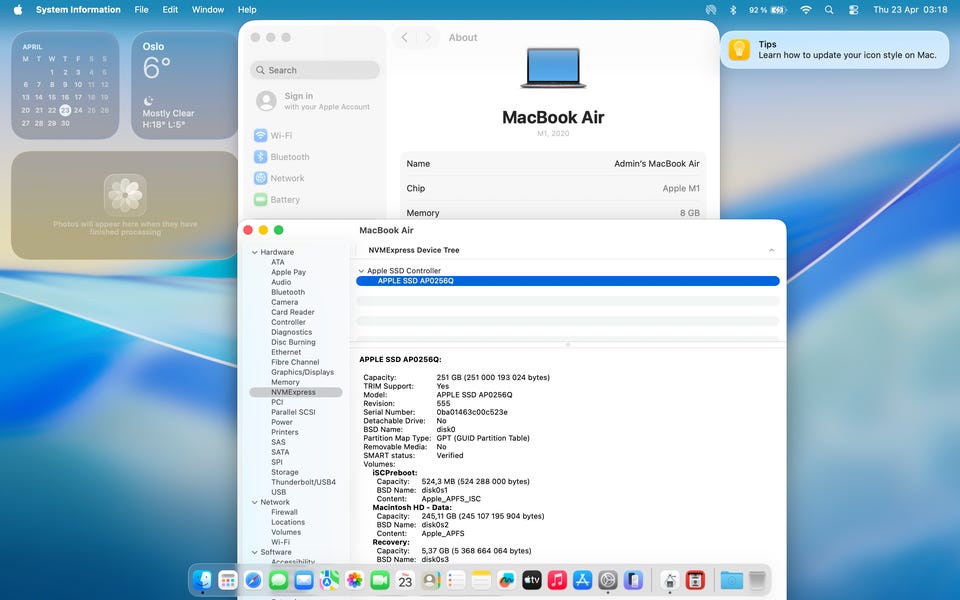Go forward in System Settings window

coord(428,37)
